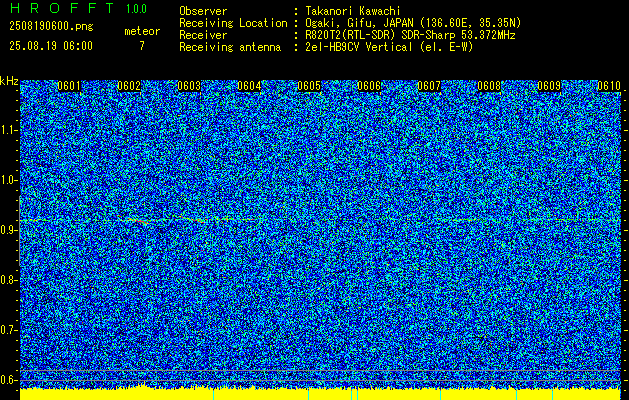
Task: Click the meteor label
Action: 142,31
